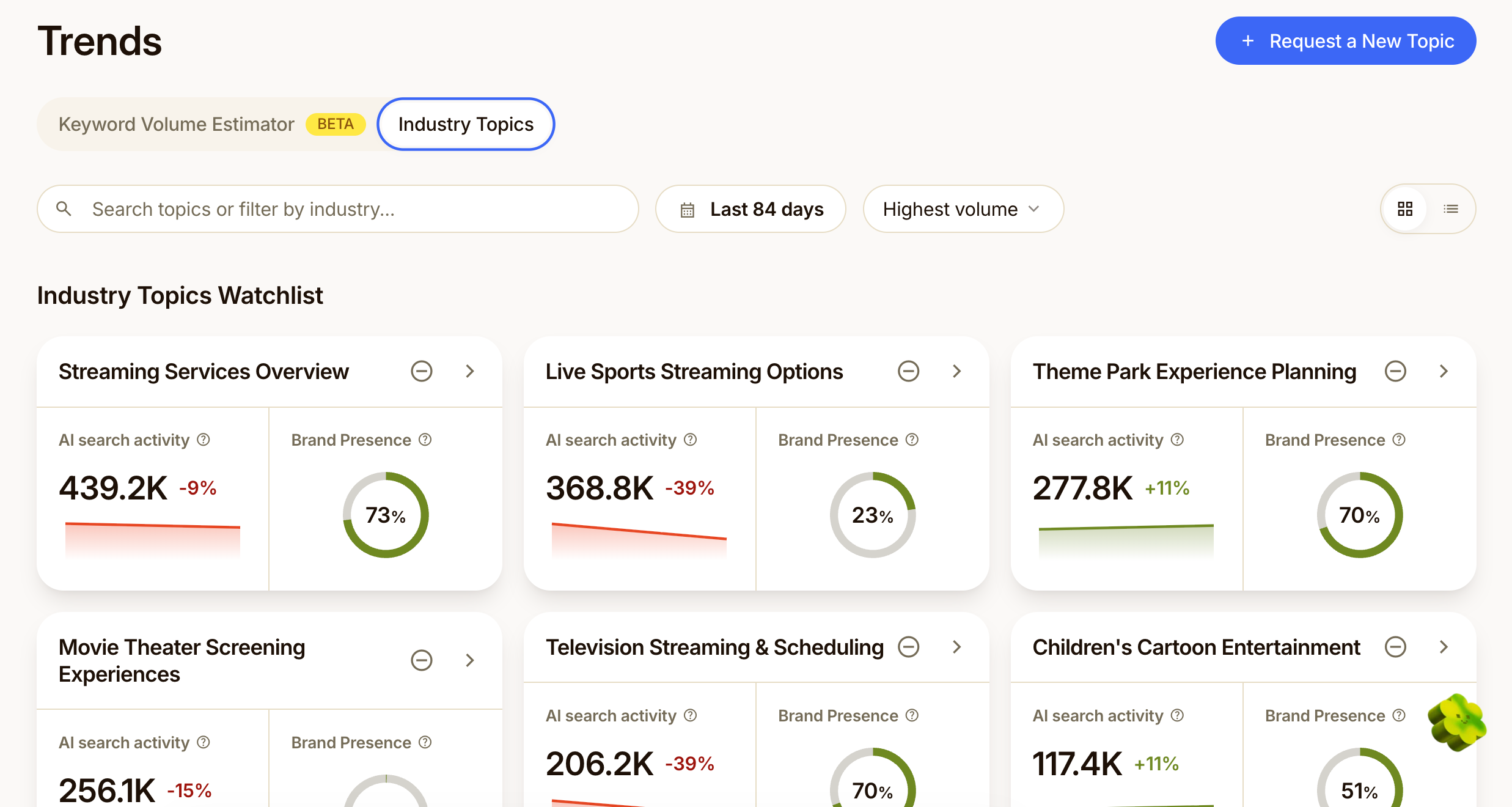
Task: Click Brand Presence help icon, Live Sports
Action: coord(912,440)
